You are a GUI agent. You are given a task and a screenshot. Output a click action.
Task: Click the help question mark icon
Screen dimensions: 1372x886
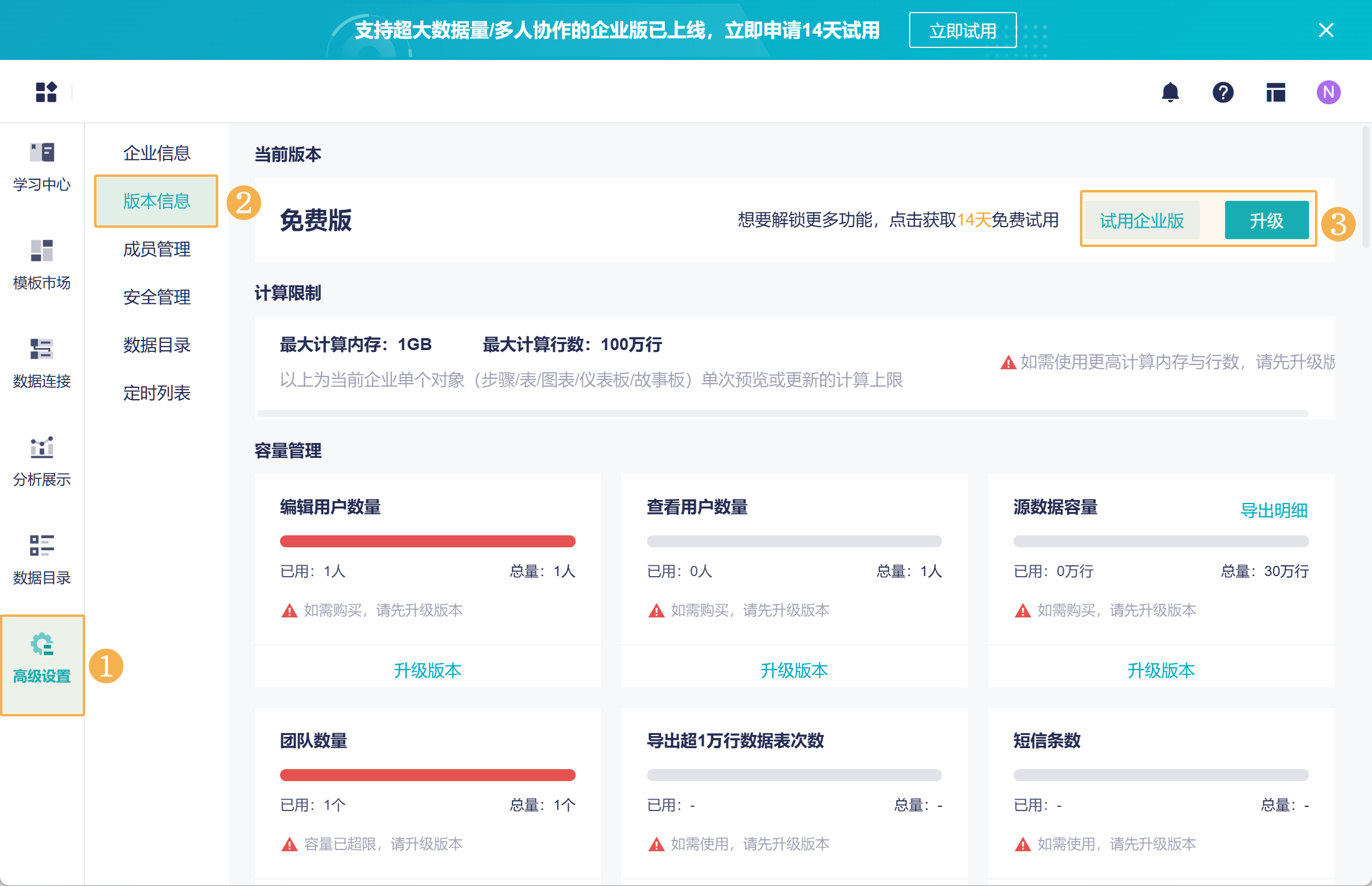tap(1223, 92)
